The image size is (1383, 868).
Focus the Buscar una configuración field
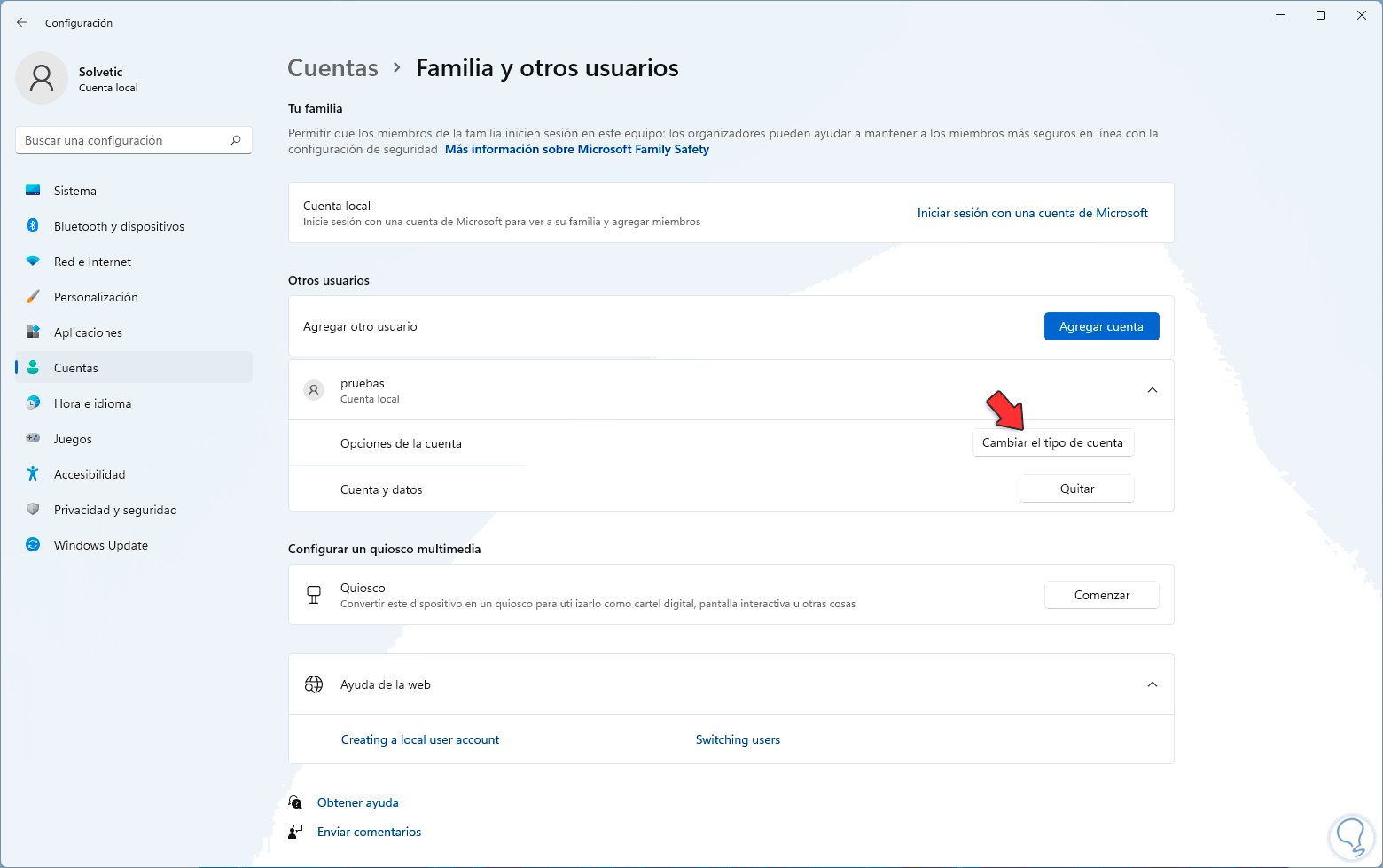coord(124,140)
